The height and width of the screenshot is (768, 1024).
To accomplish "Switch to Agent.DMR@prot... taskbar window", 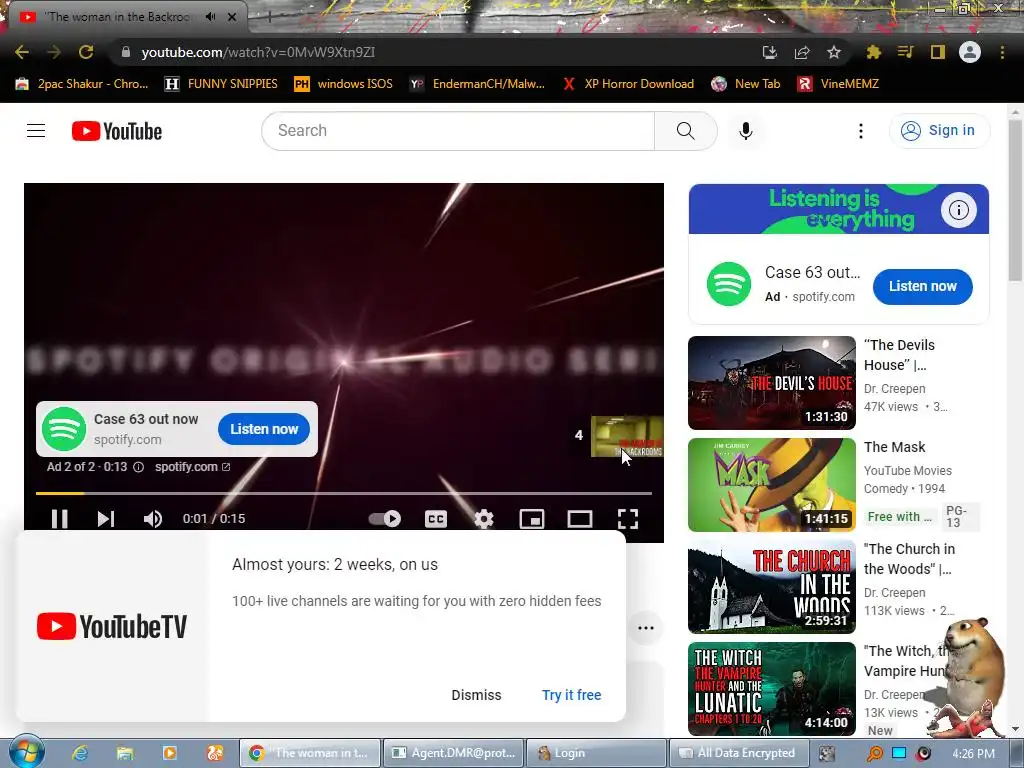I will tap(453, 753).
